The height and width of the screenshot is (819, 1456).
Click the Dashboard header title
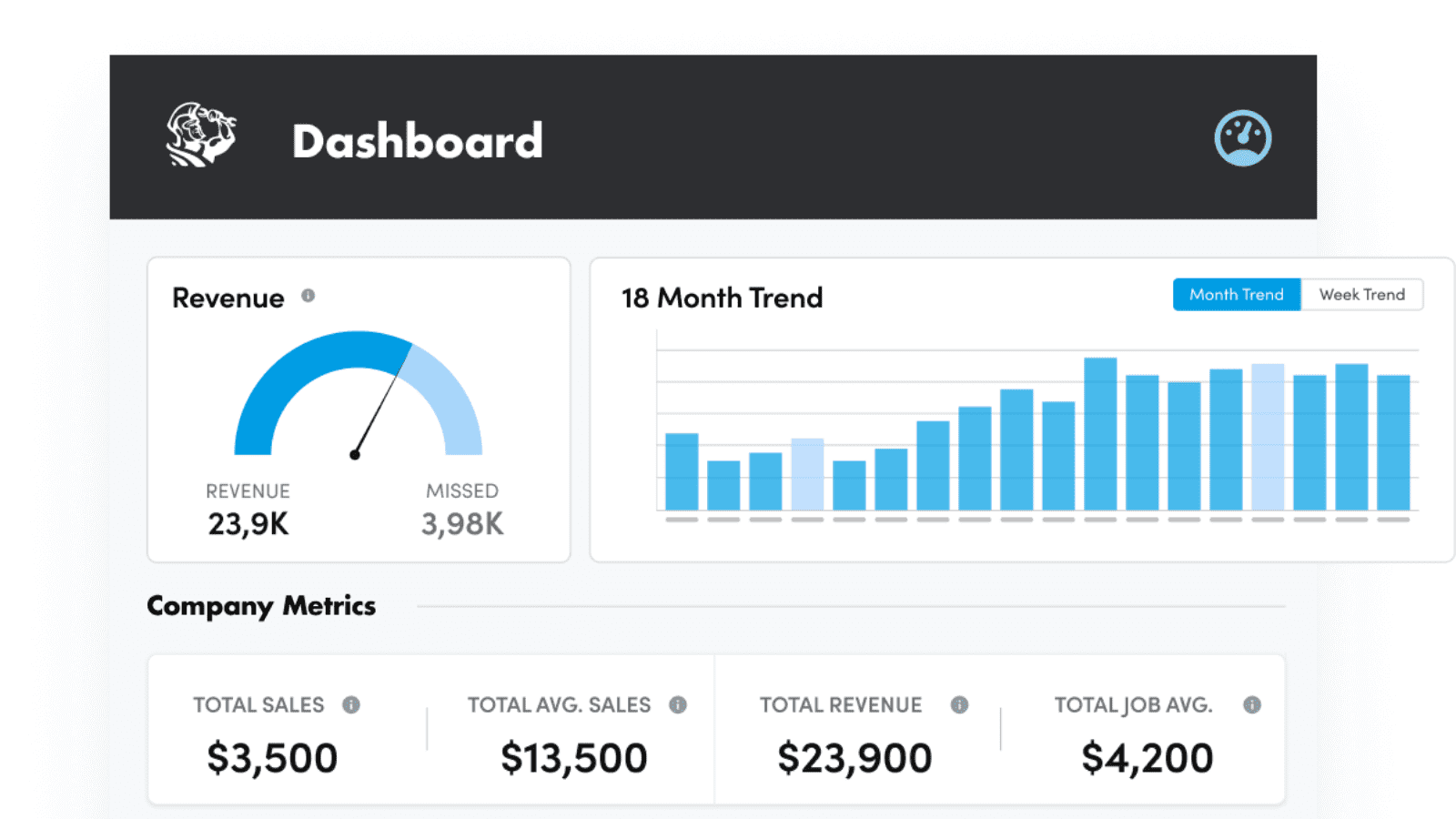point(418,141)
